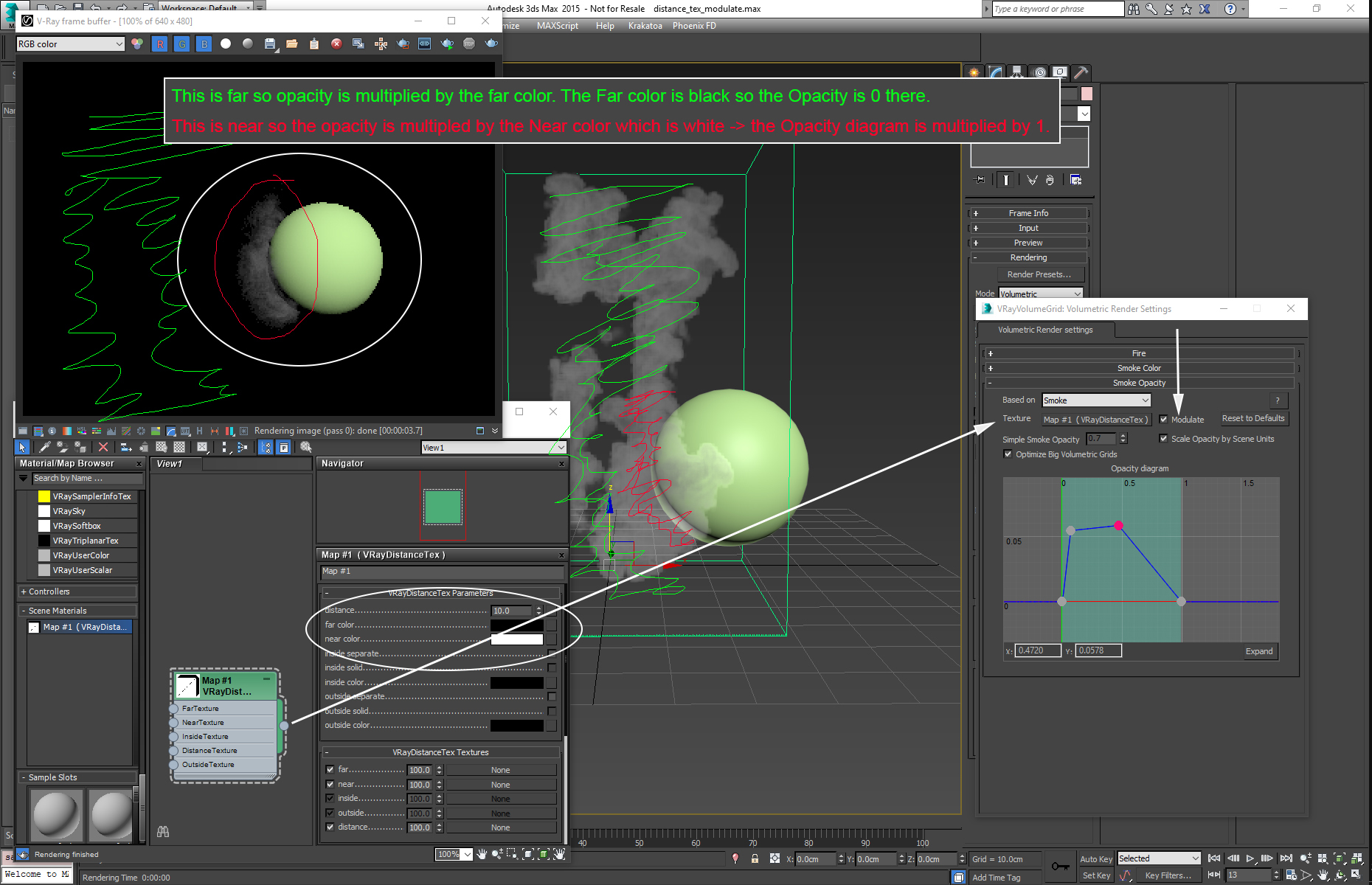The image size is (1372, 885).
Task: Expand the Smoke Color rollout
Action: (1140, 368)
